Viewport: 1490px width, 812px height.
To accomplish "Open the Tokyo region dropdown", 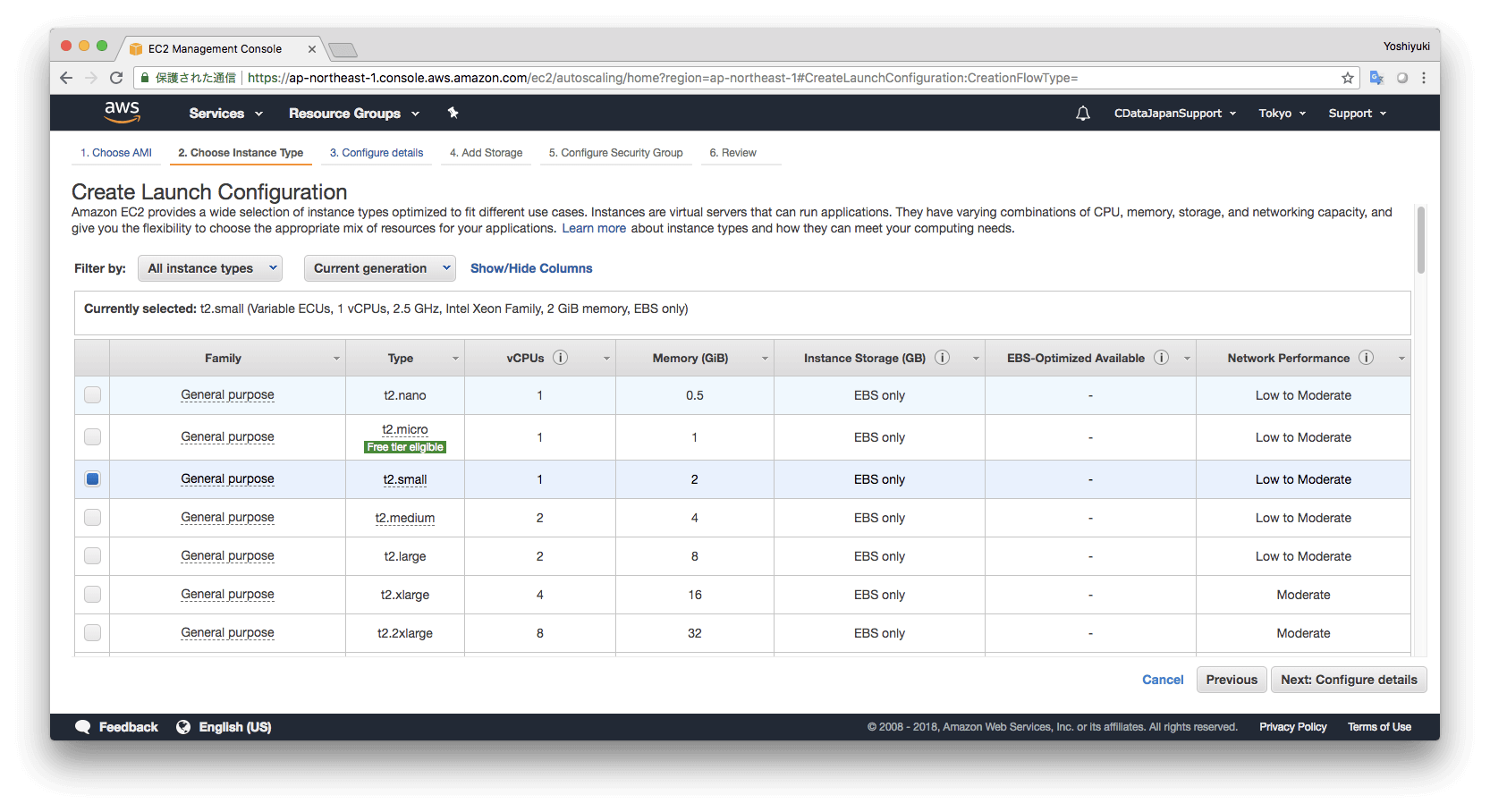I will (1282, 114).
